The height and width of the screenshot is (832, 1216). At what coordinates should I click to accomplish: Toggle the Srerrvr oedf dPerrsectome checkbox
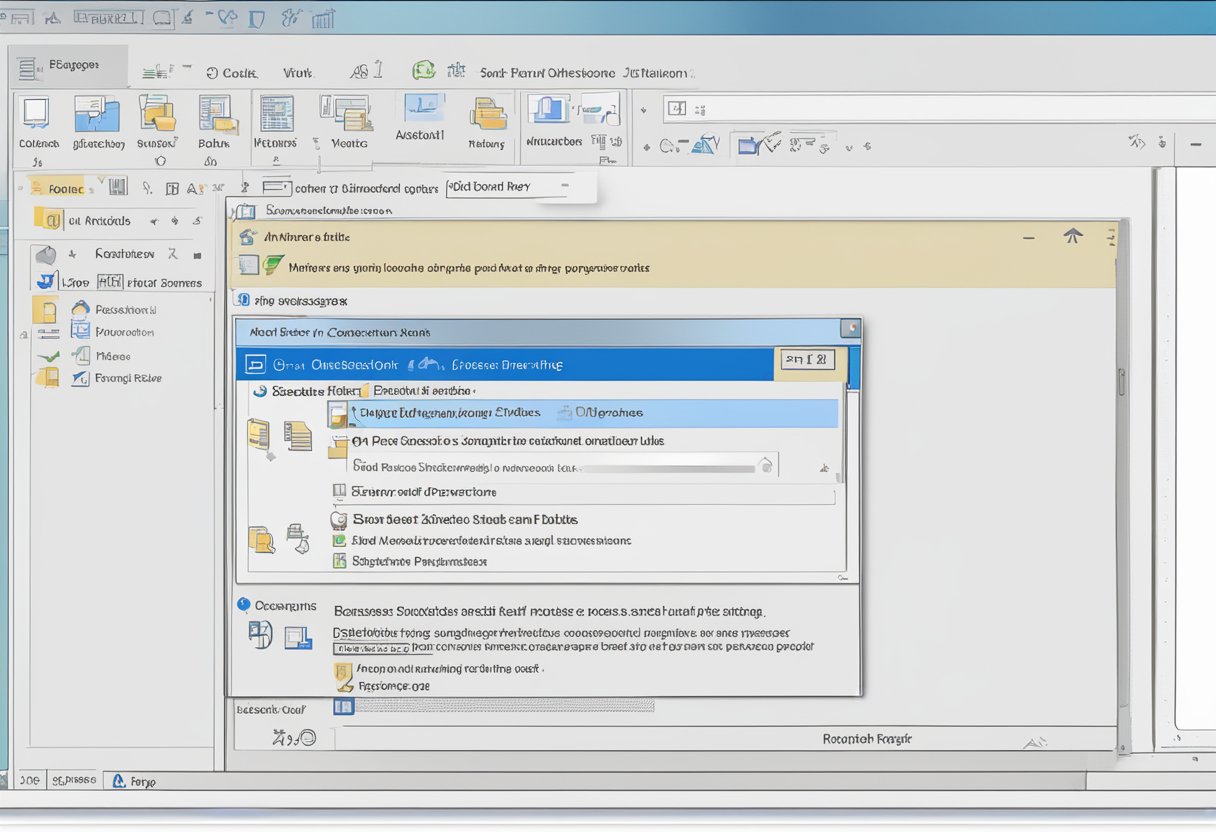tap(339, 490)
